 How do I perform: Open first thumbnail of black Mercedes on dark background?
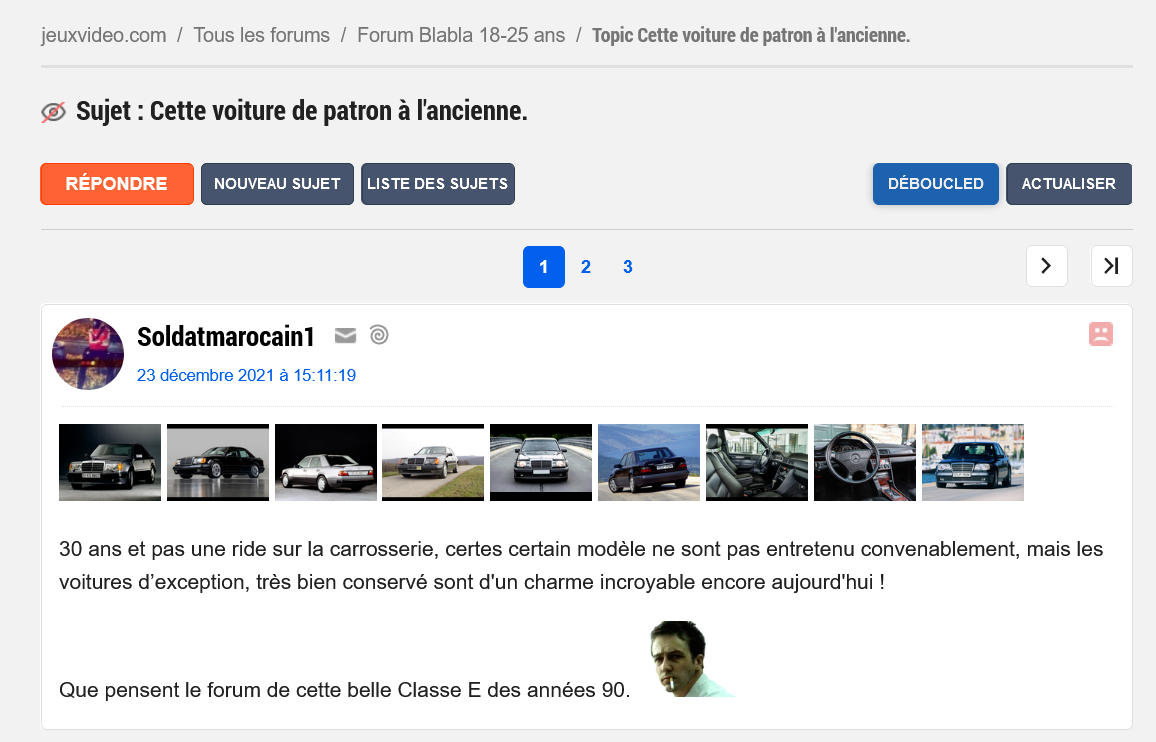110,462
